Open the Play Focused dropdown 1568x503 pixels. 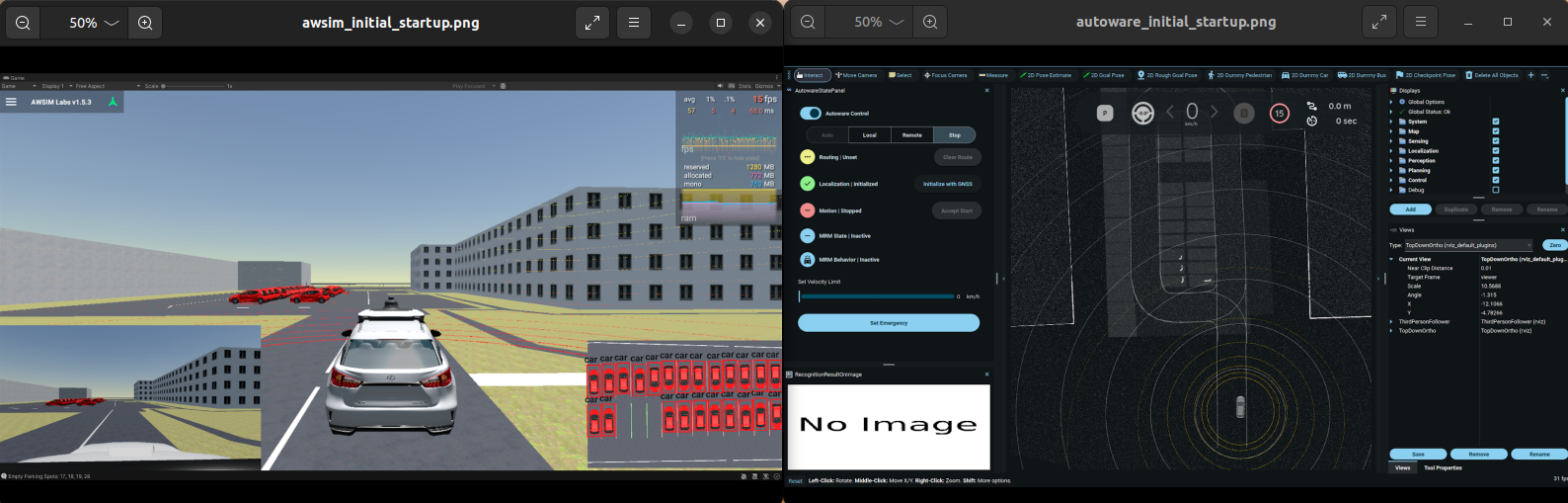pos(473,86)
